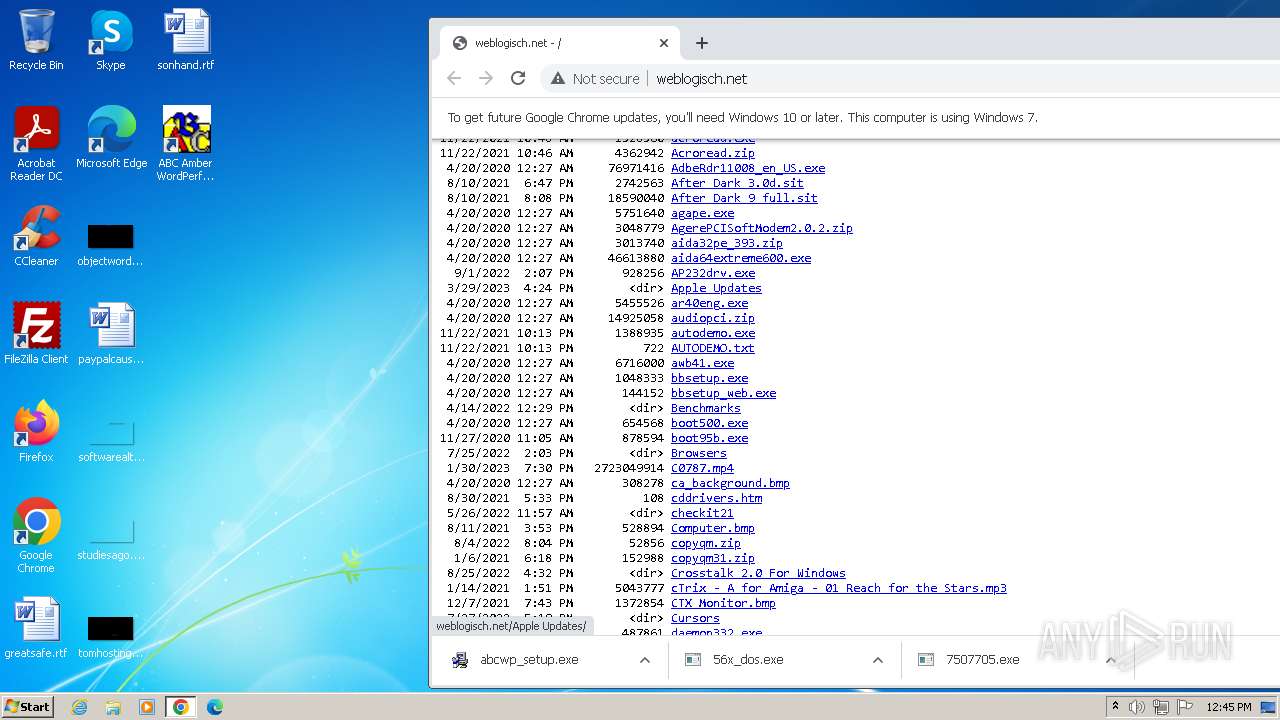
Task: Open the Microsoft Edge desktop shortcut
Action: coord(111,138)
